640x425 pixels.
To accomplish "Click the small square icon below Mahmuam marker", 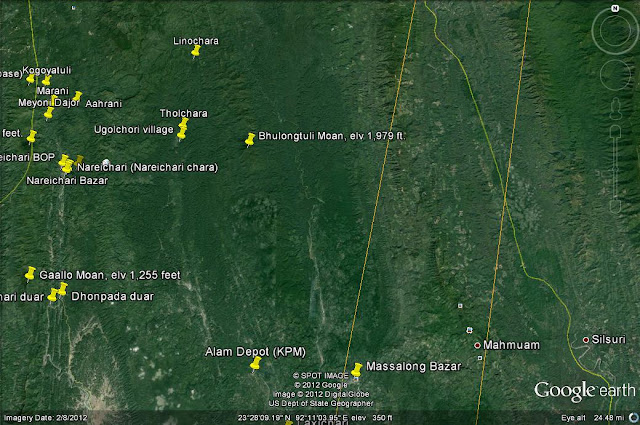I will (480, 358).
